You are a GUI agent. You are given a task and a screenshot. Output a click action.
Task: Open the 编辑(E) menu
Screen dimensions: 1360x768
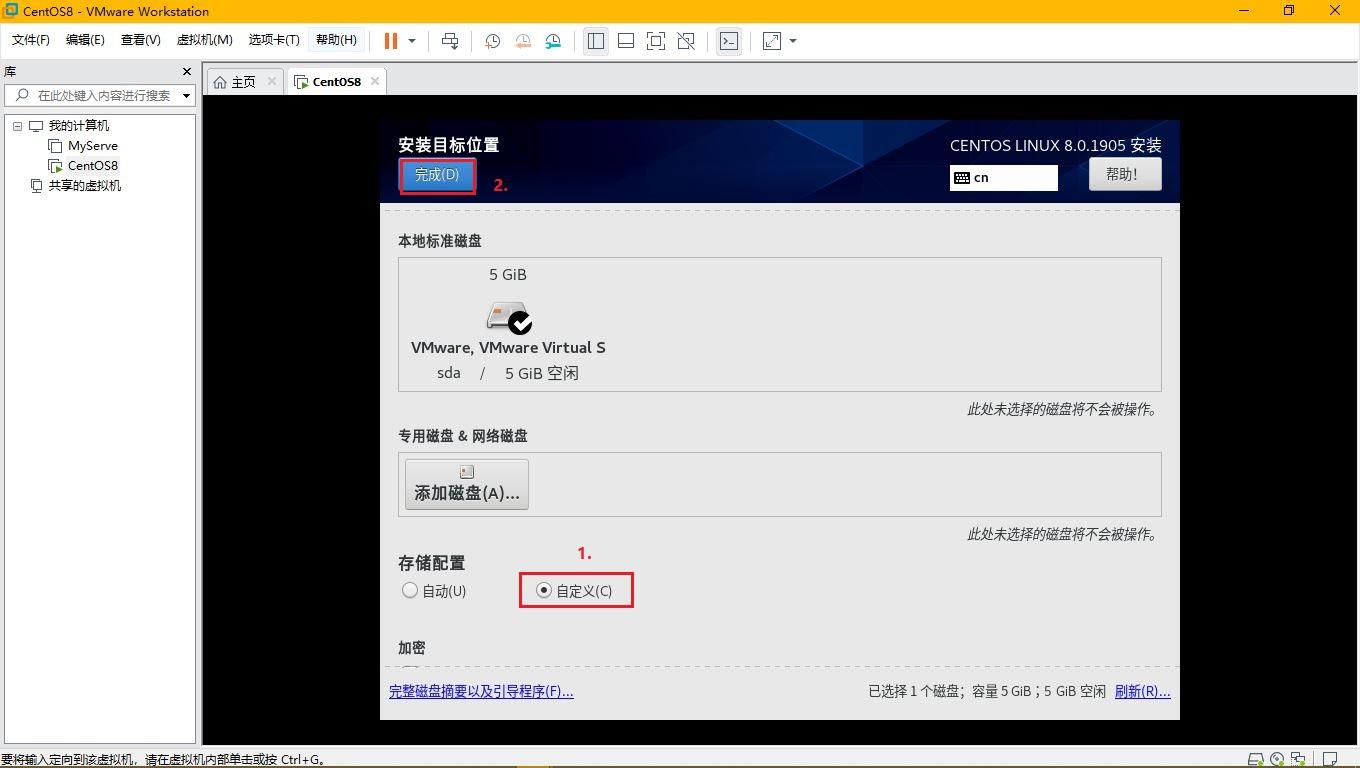85,40
